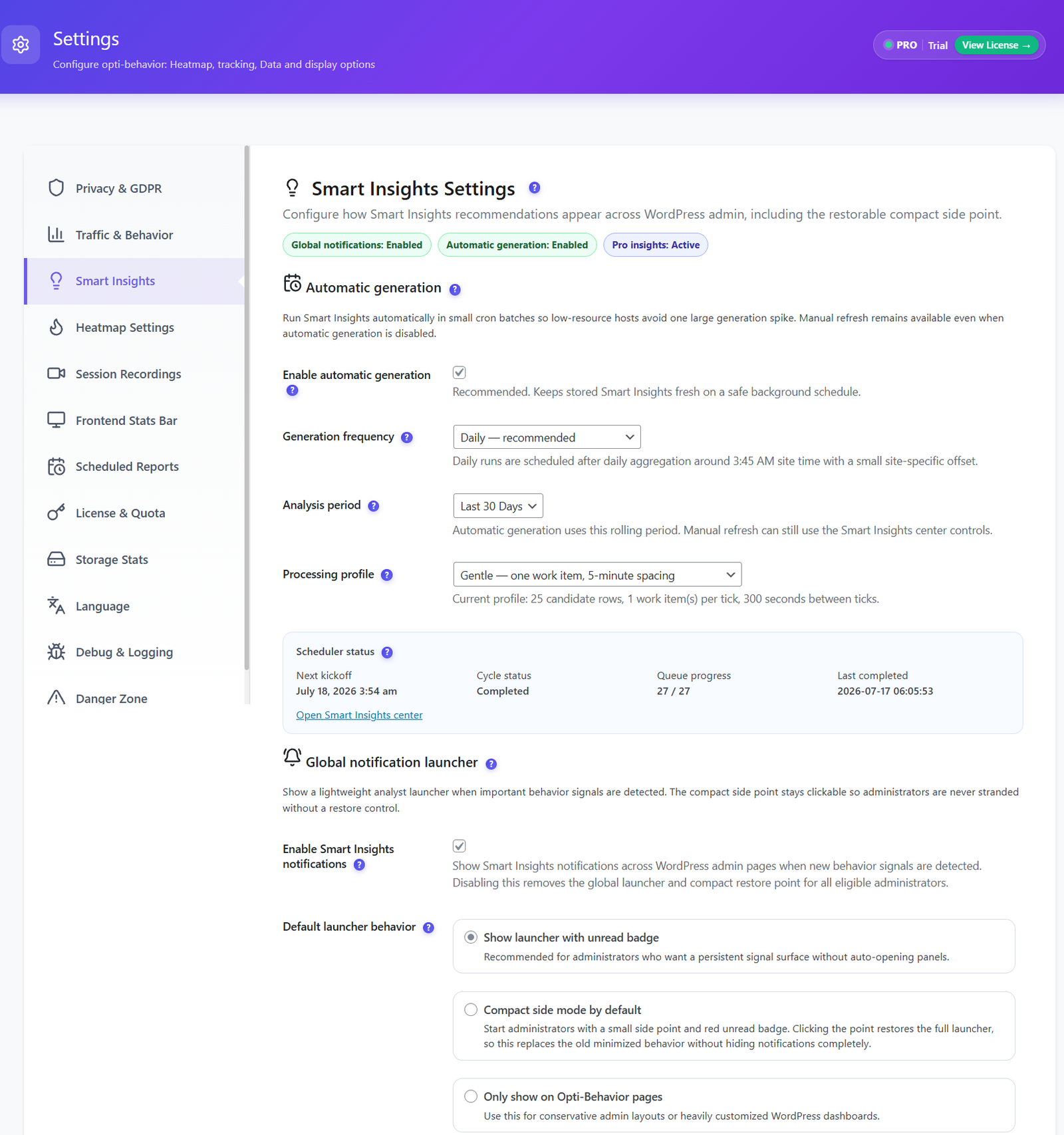
Task: Switch to Heatmap Settings tab
Action: [x=134, y=327]
